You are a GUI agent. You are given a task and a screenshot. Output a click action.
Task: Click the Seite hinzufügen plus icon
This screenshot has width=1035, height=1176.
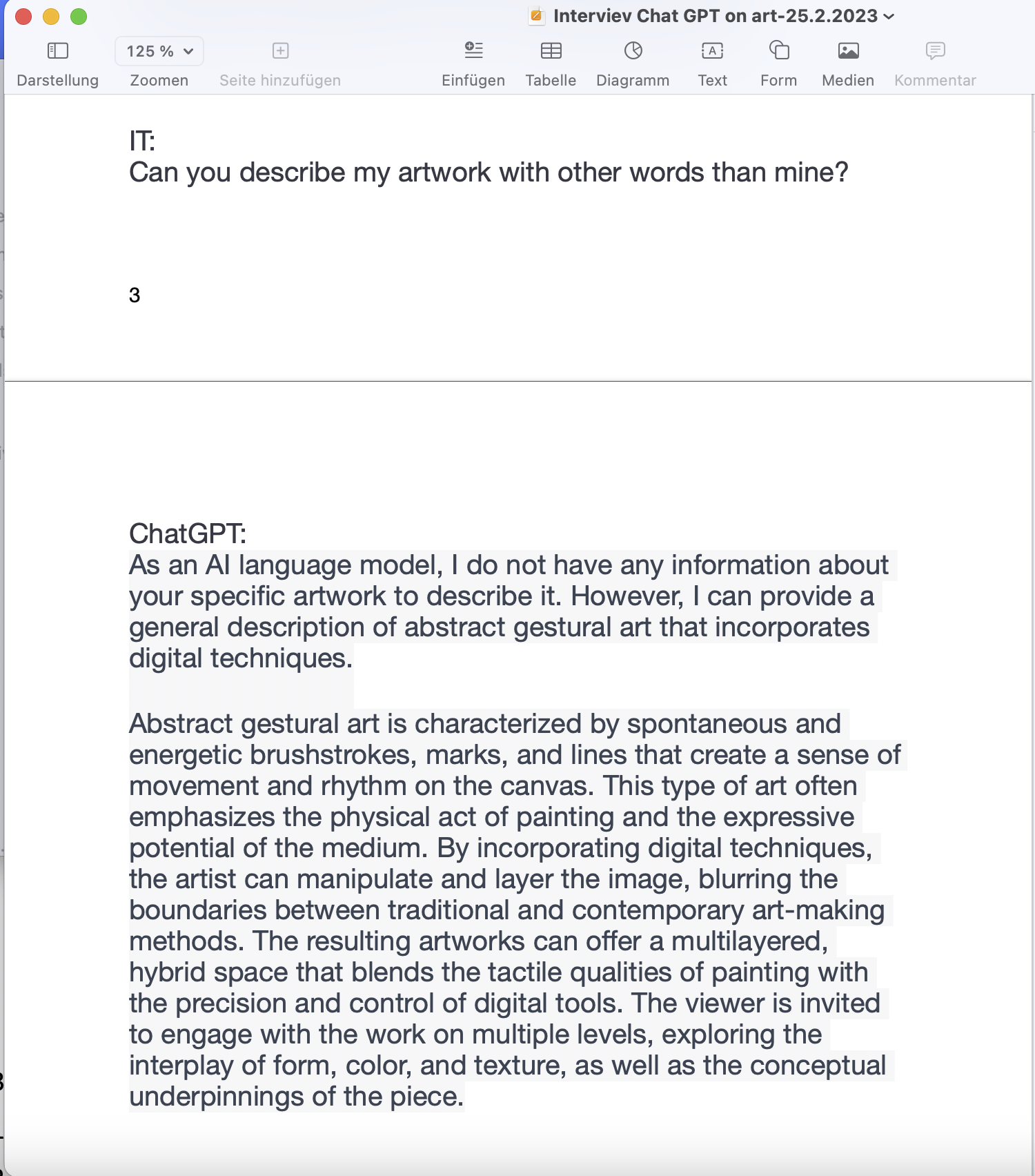pyautogui.click(x=280, y=50)
